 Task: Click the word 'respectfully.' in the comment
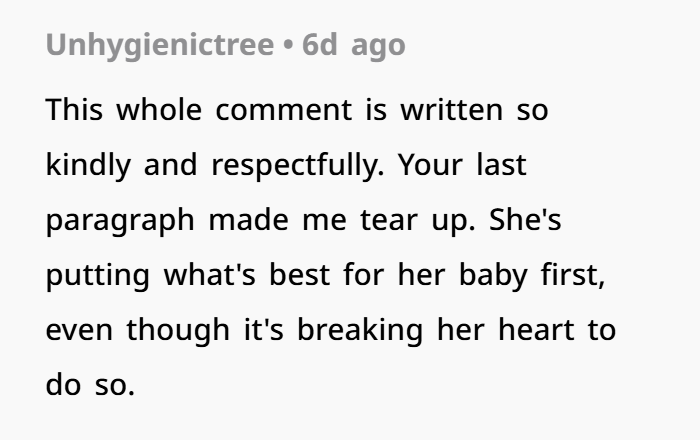[x=297, y=165]
